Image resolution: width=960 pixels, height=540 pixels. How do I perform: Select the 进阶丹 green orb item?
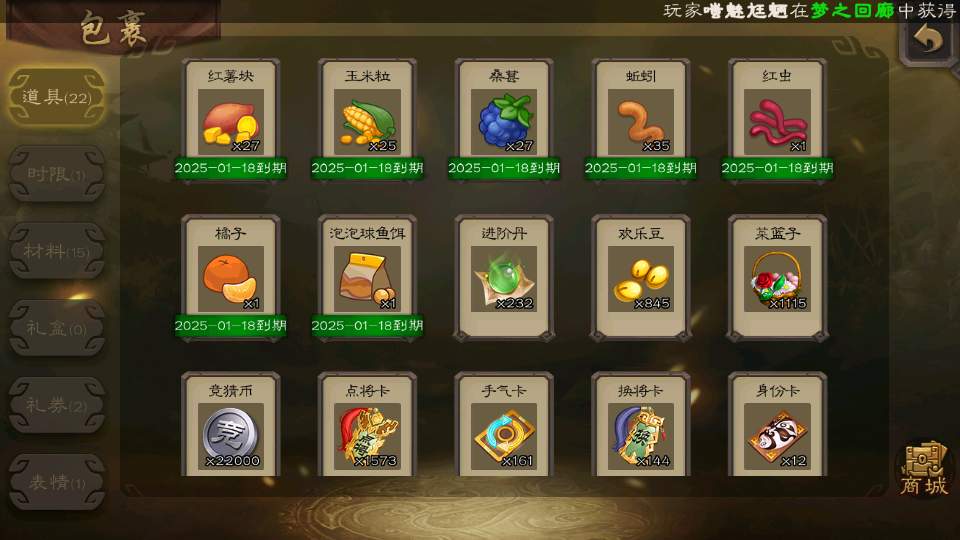pos(504,277)
